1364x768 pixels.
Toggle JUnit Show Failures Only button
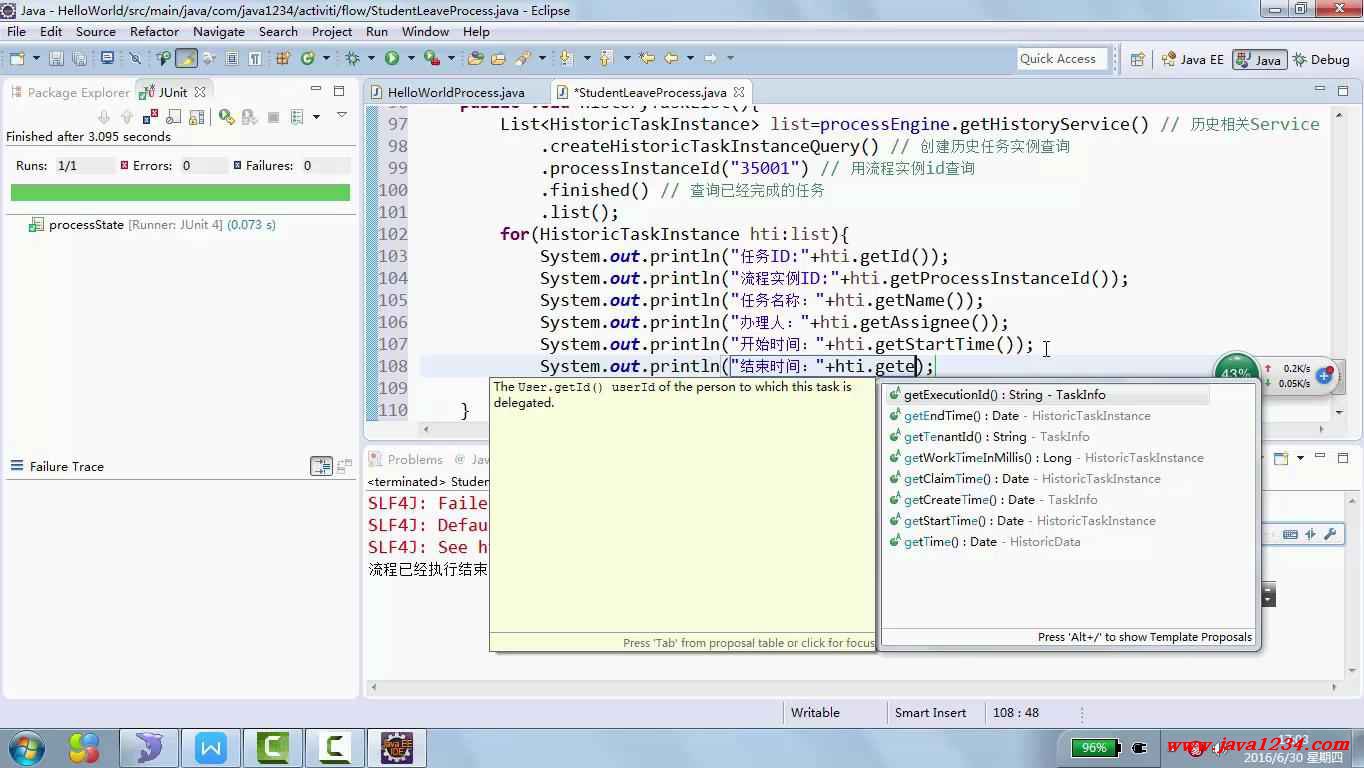(150, 117)
